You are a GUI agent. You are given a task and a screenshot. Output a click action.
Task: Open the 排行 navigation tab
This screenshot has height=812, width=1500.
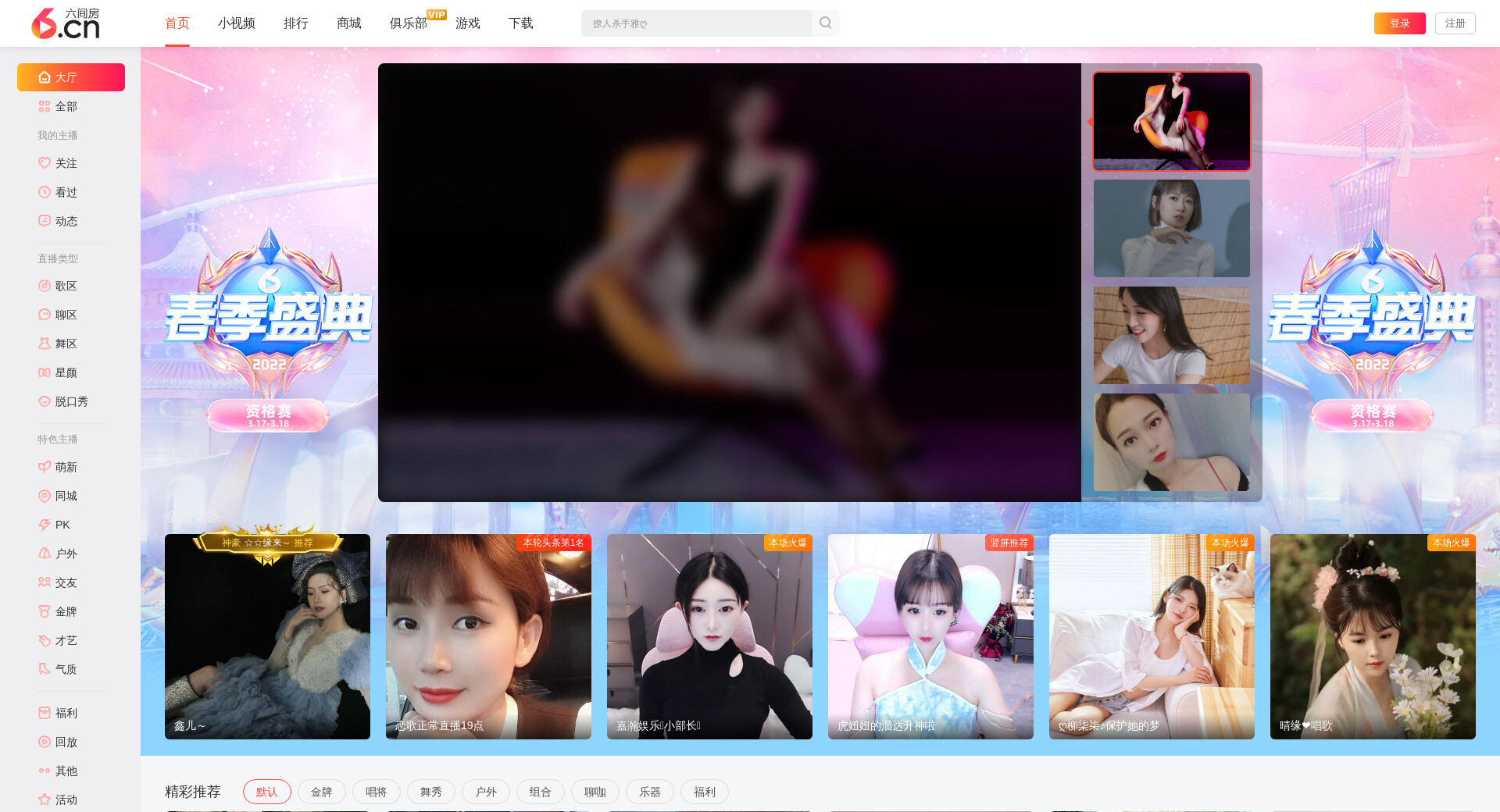(x=295, y=23)
